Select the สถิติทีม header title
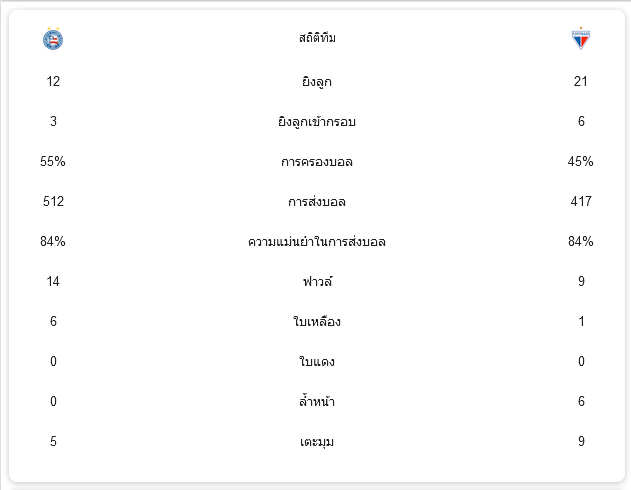This screenshot has width=631, height=490. (317, 38)
